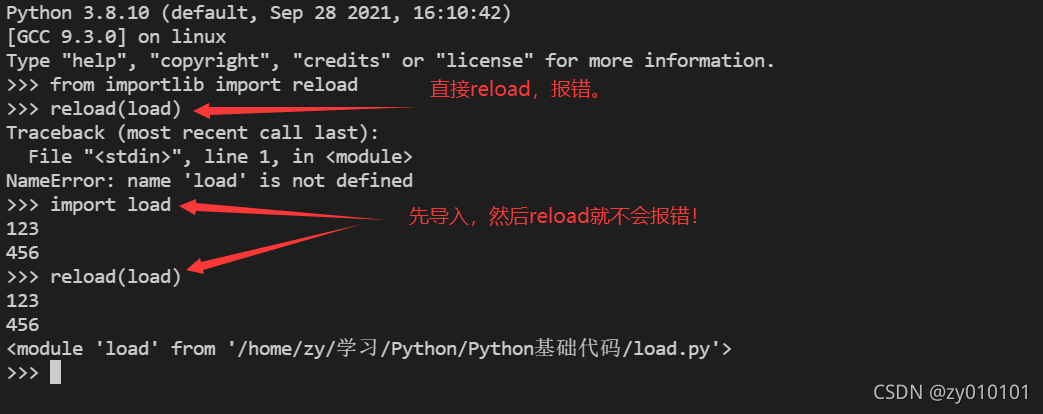Viewport: 1043px width, 414px height.
Task: Click the reload(load) command after import load
Action: (x=115, y=277)
